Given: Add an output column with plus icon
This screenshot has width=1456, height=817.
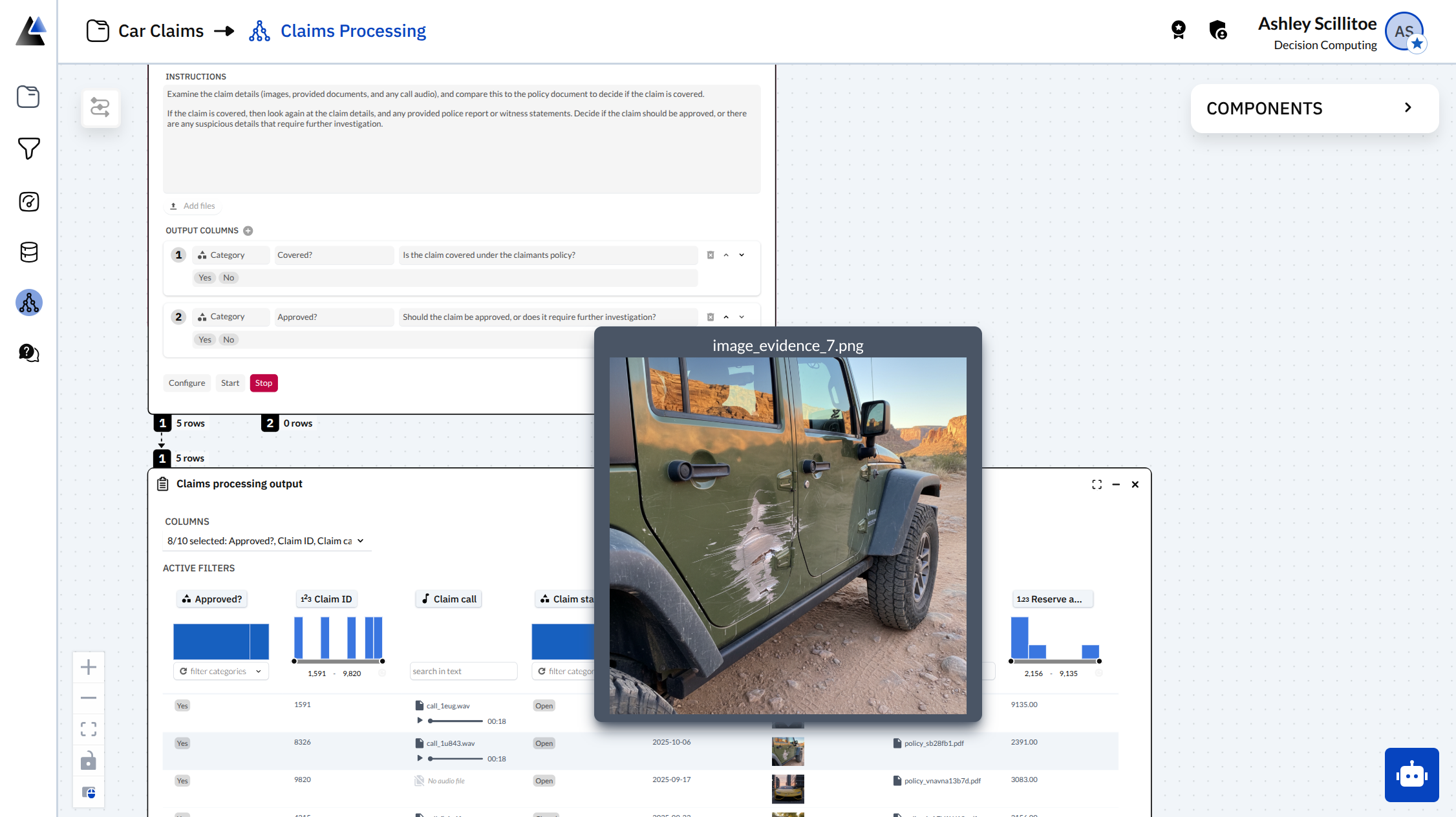Looking at the screenshot, I should click(248, 231).
